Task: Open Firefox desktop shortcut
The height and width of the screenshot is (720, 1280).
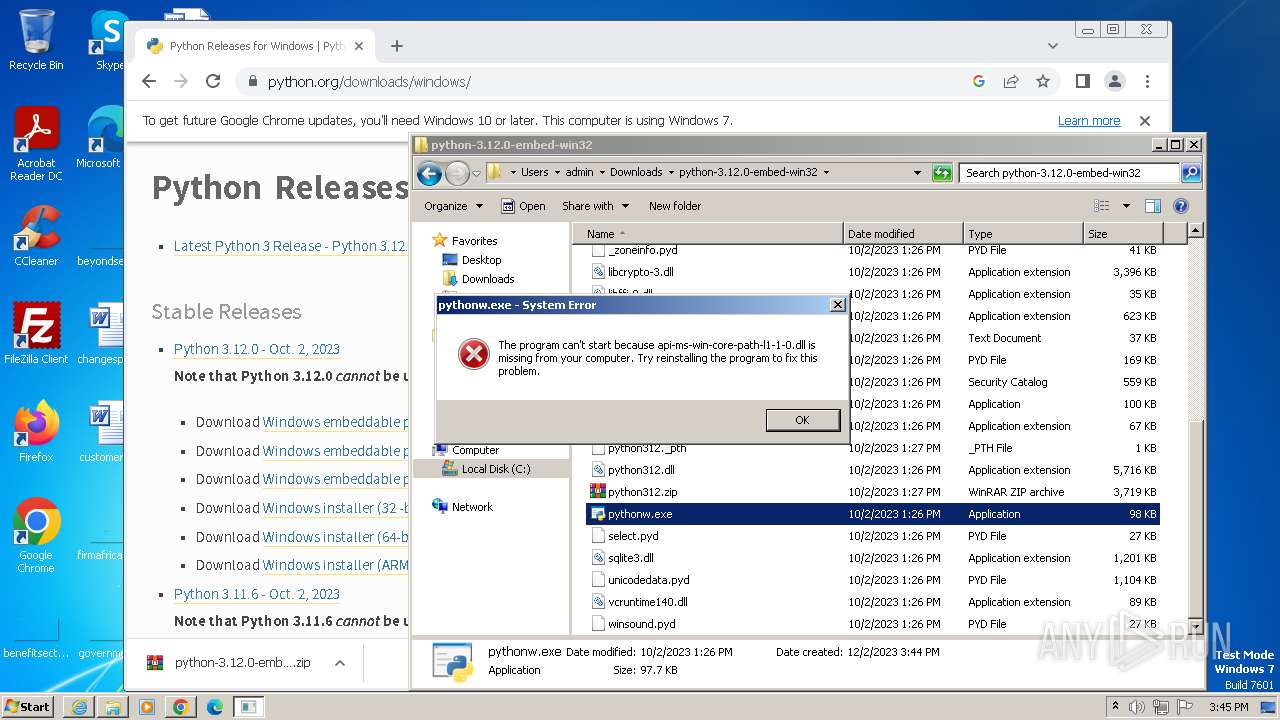Action: tap(36, 431)
